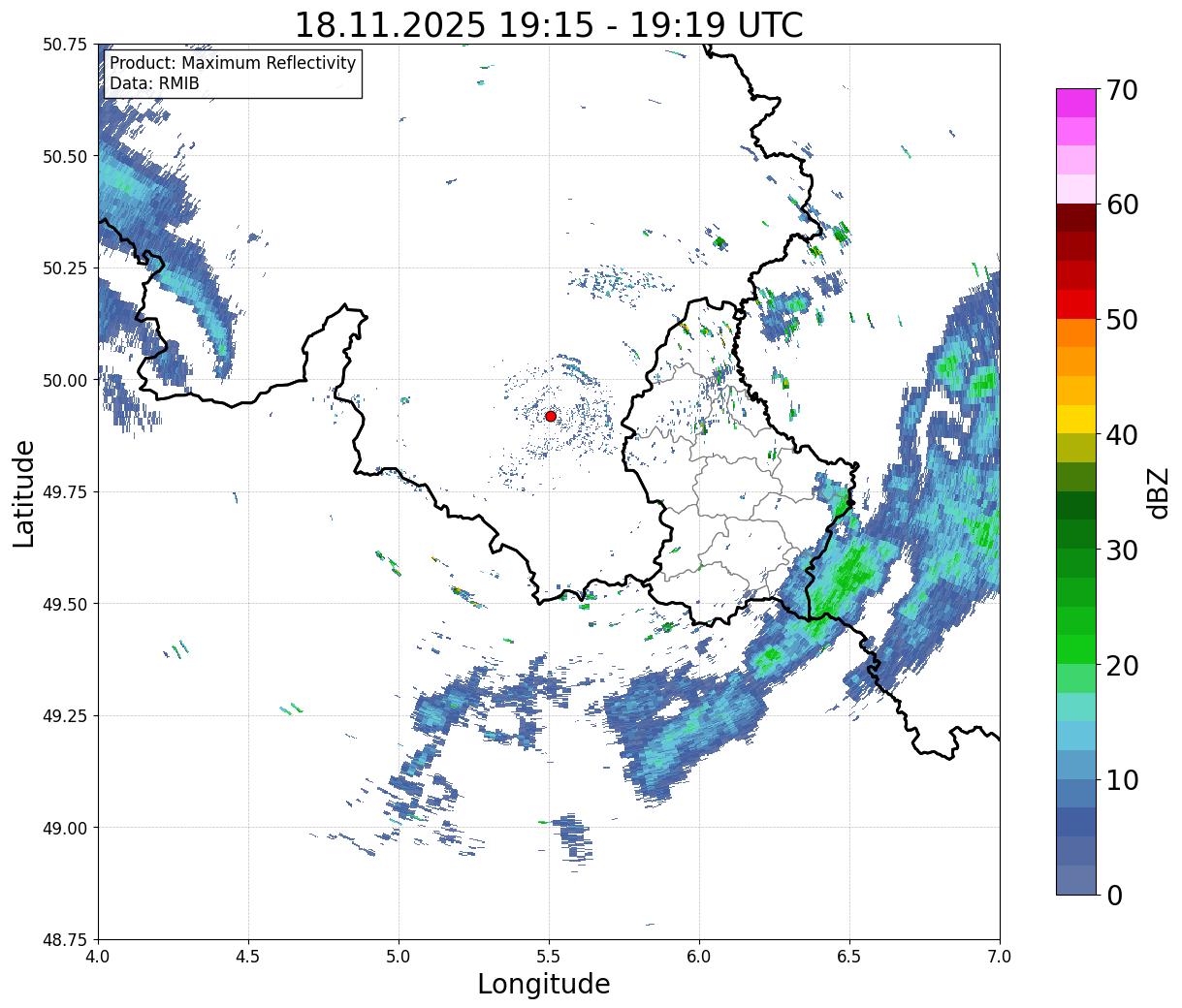The width and height of the screenshot is (1182, 1008).
Task: Click the longitude tick label 4.5
Action: [x=248, y=956]
